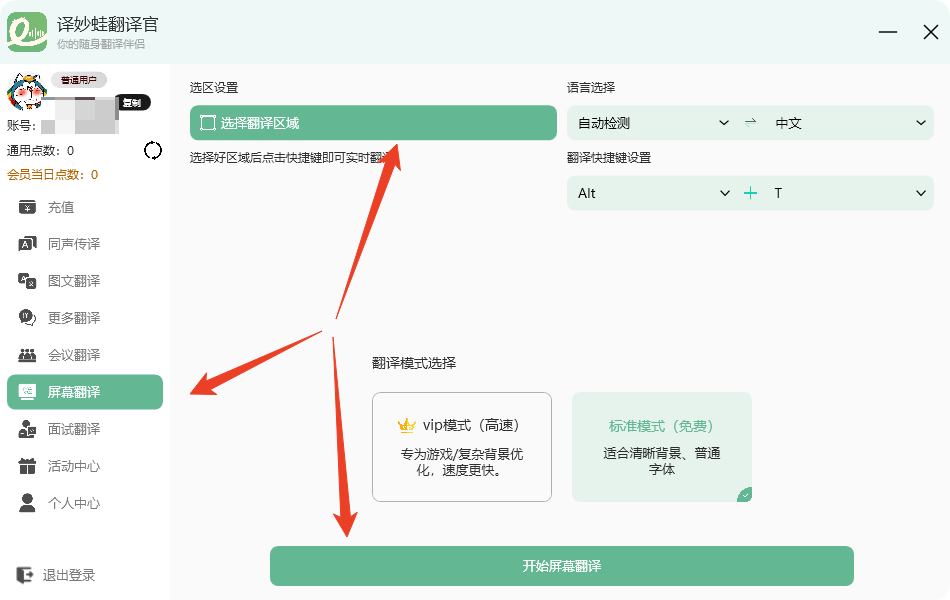
Task: Open the 中文 target language dropdown
Action: [850, 123]
